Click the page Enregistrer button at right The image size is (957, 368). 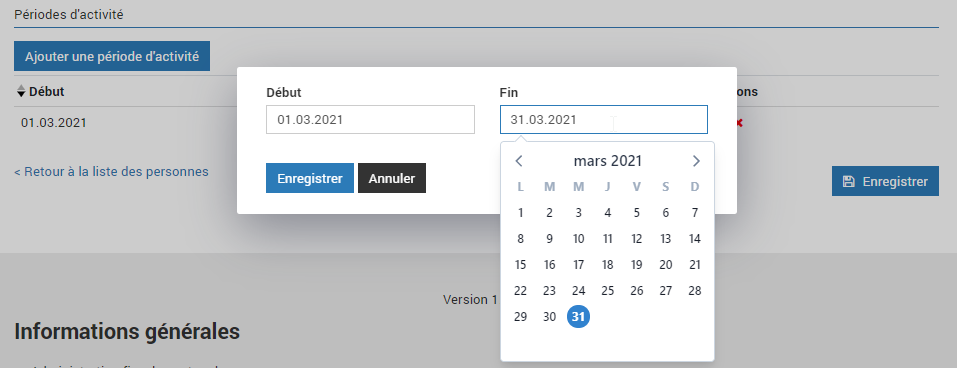885,181
